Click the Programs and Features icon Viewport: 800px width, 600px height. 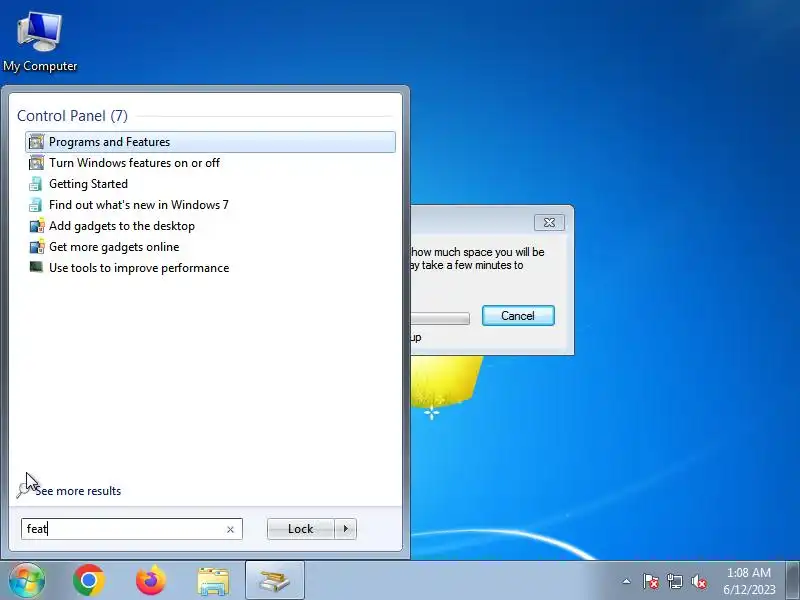click(x=36, y=142)
